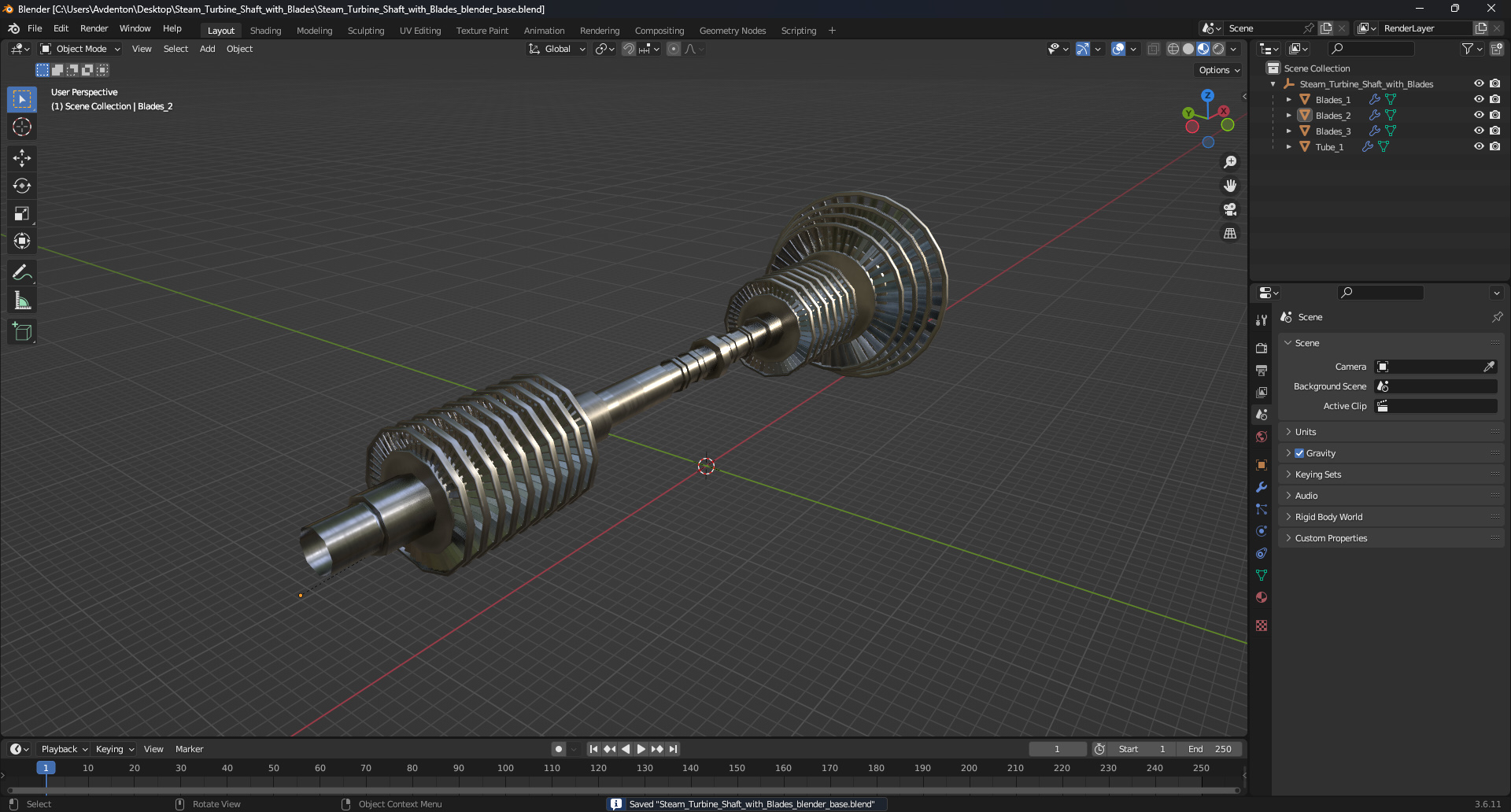This screenshot has height=812, width=1511.
Task: Open the Object Data properties tab
Action: (x=1262, y=575)
